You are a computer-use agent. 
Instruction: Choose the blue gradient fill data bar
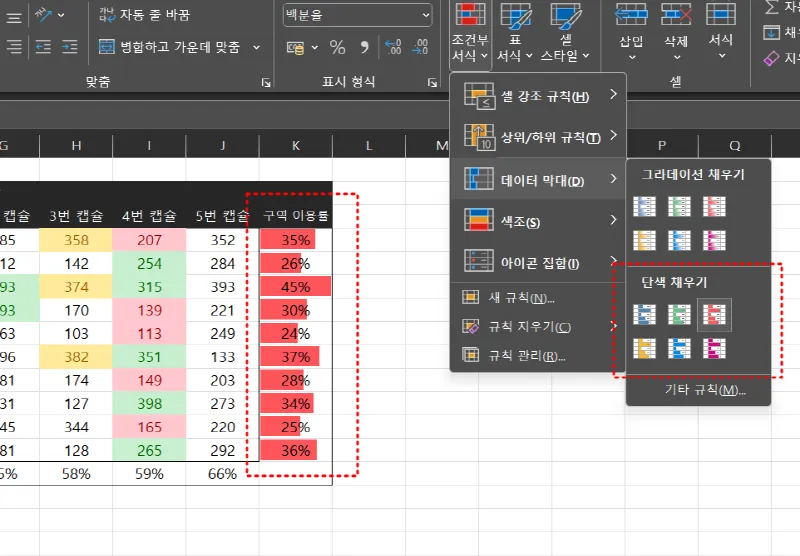tap(644, 207)
